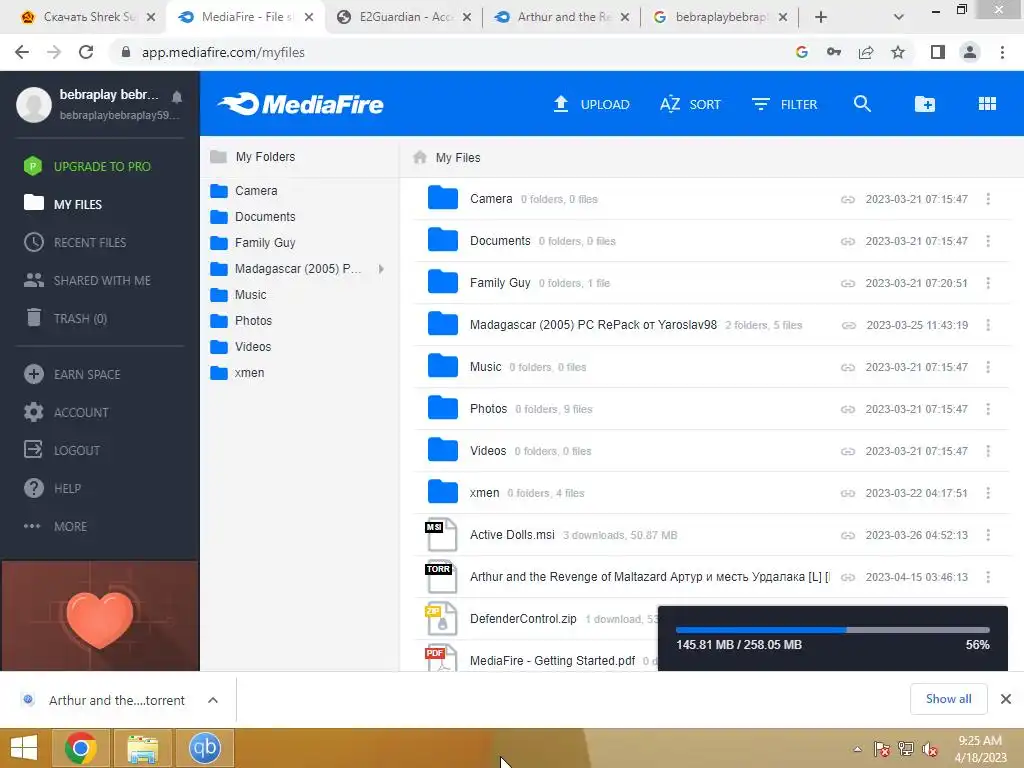Expand the Madagascar (2005) folder tree arrow
Viewport: 1024px width, 768px height.
tap(381, 268)
